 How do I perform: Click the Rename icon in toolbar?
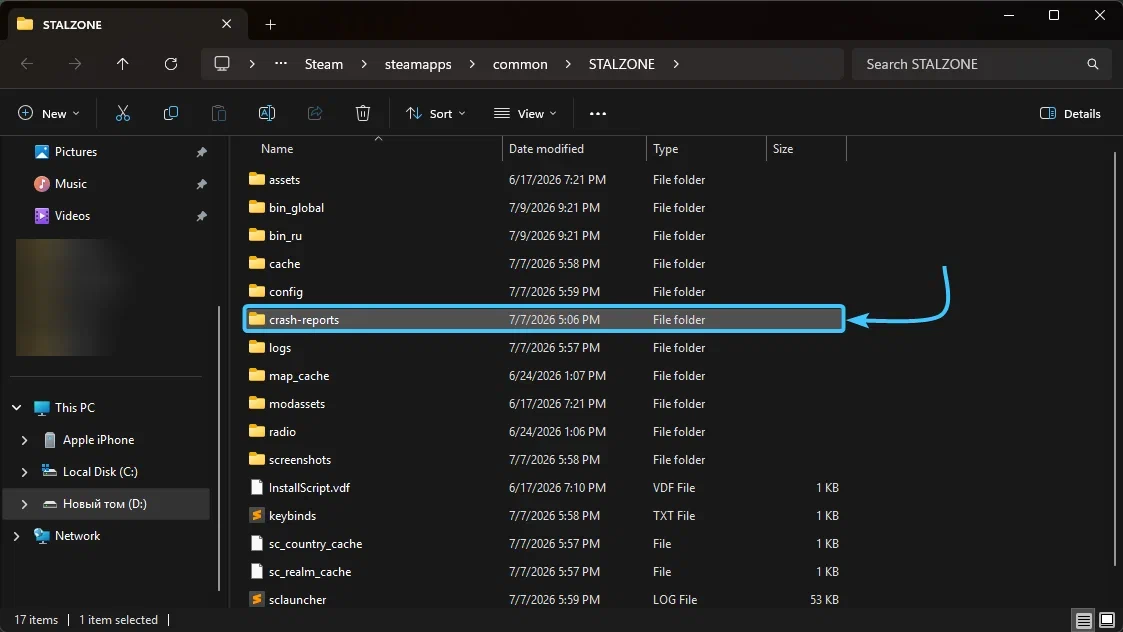pyautogui.click(x=266, y=113)
